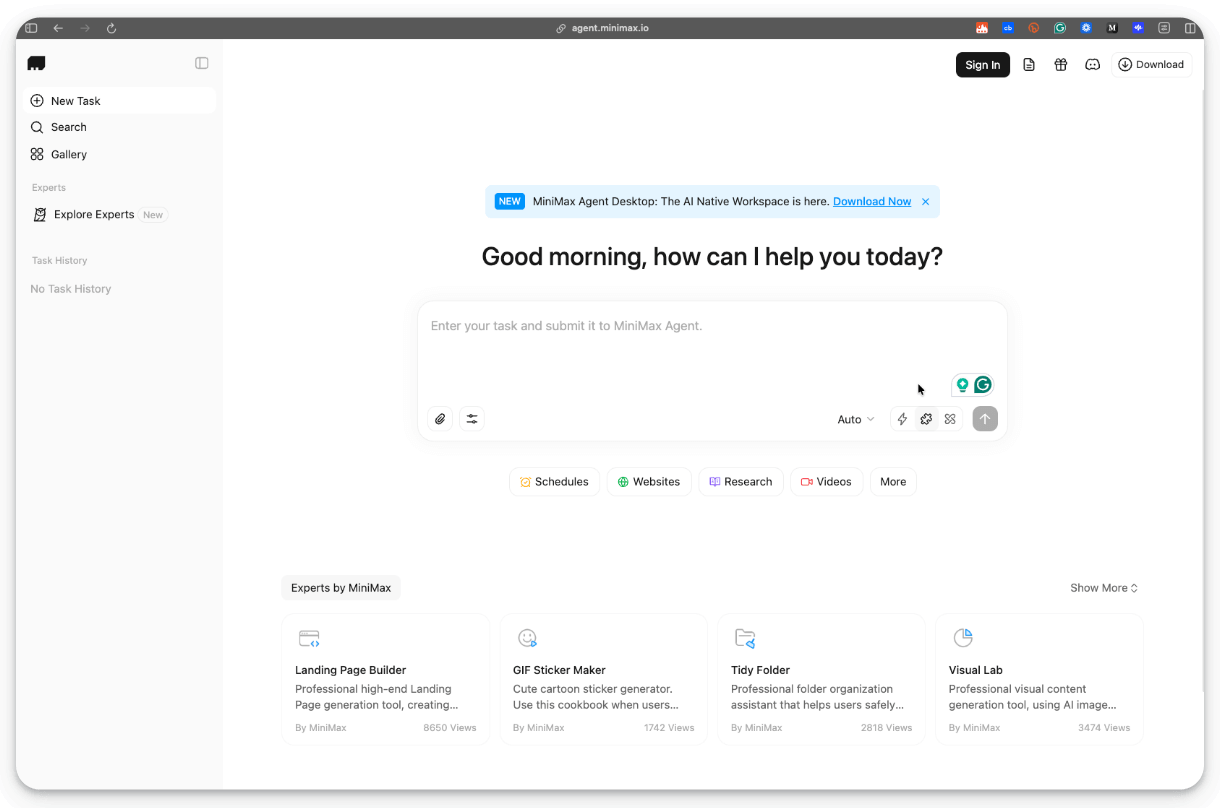Click the No Task History text
Screen dimensions: 1220x808
pos(71,289)
